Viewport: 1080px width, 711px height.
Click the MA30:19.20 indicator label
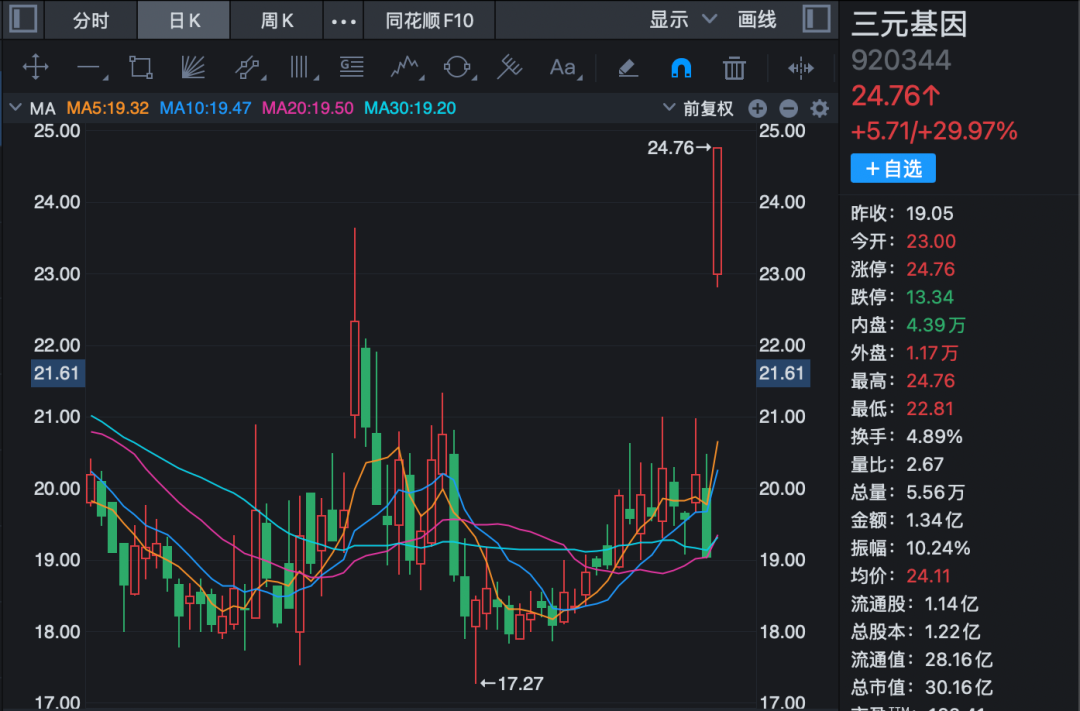[x=410, y=108]
